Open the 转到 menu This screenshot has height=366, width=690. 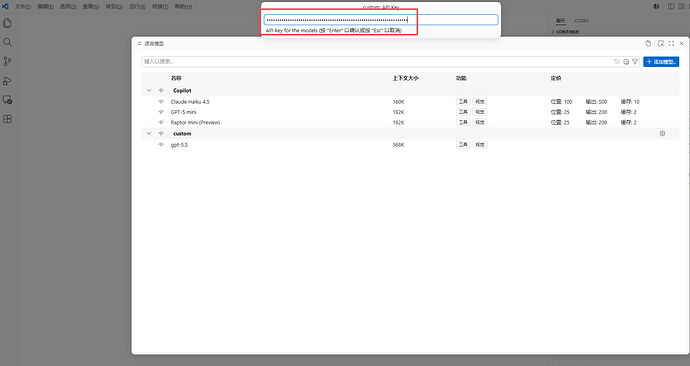[114, 7]
